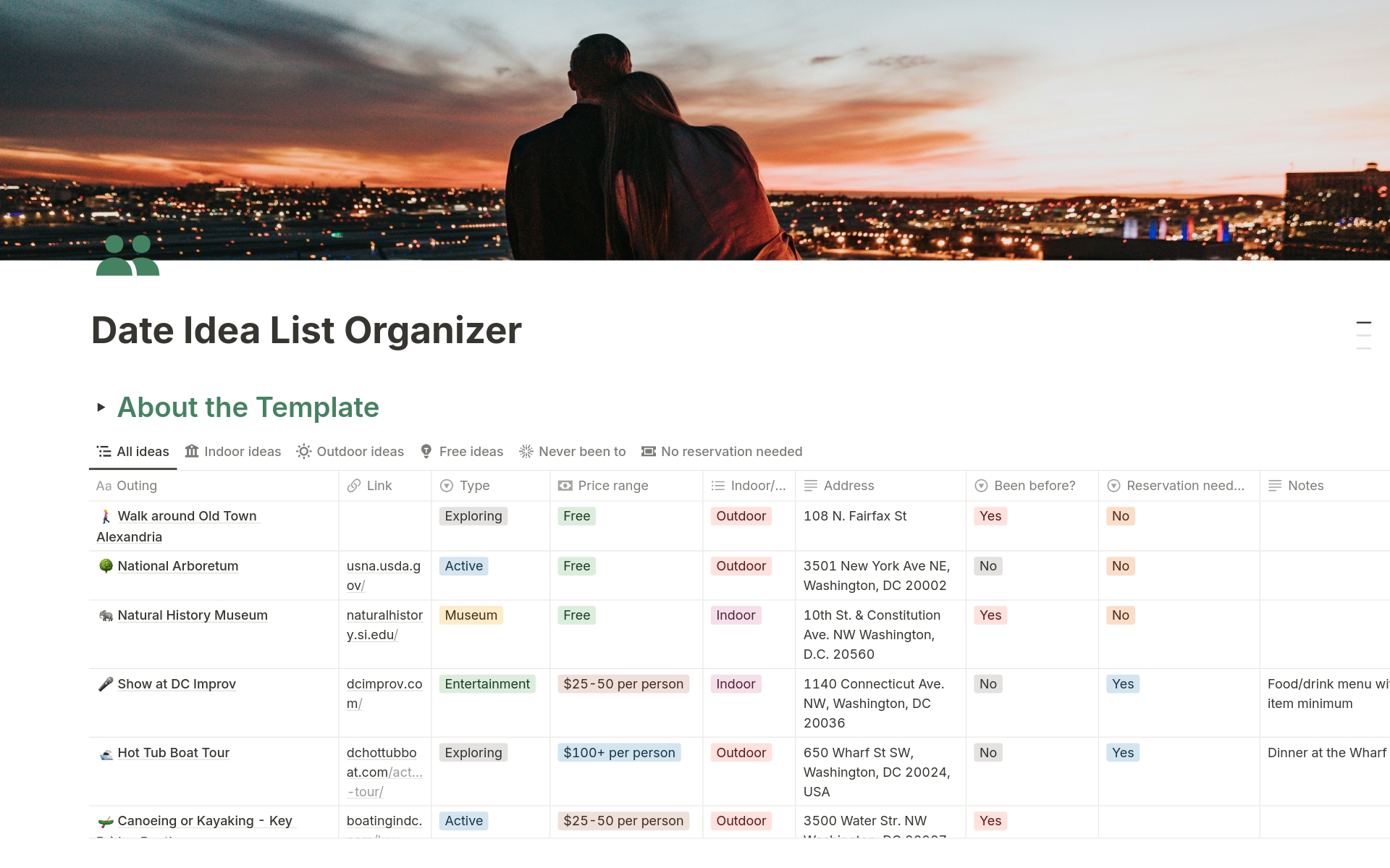The width and height of the screenshot is (1390, 868).
Task: Click the lightbulb icon on the Free ideas view
Action: coord(425,451)
